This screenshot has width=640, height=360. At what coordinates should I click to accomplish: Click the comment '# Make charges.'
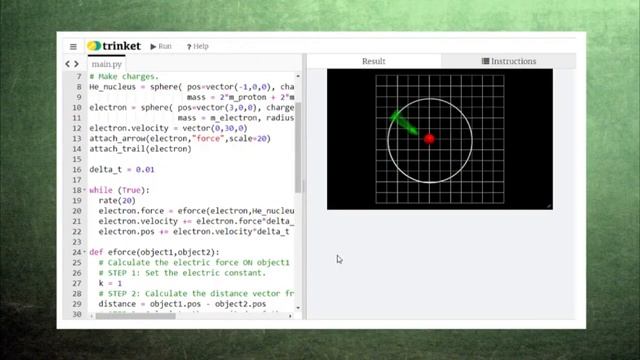pyautogui.click(x=124, y=76)
